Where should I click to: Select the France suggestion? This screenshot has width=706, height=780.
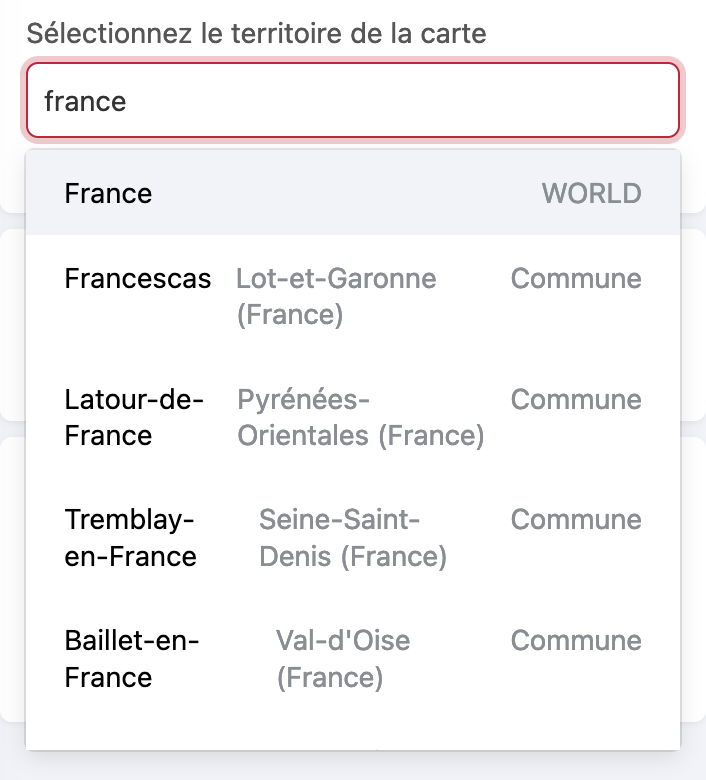[x=109, y=193]
